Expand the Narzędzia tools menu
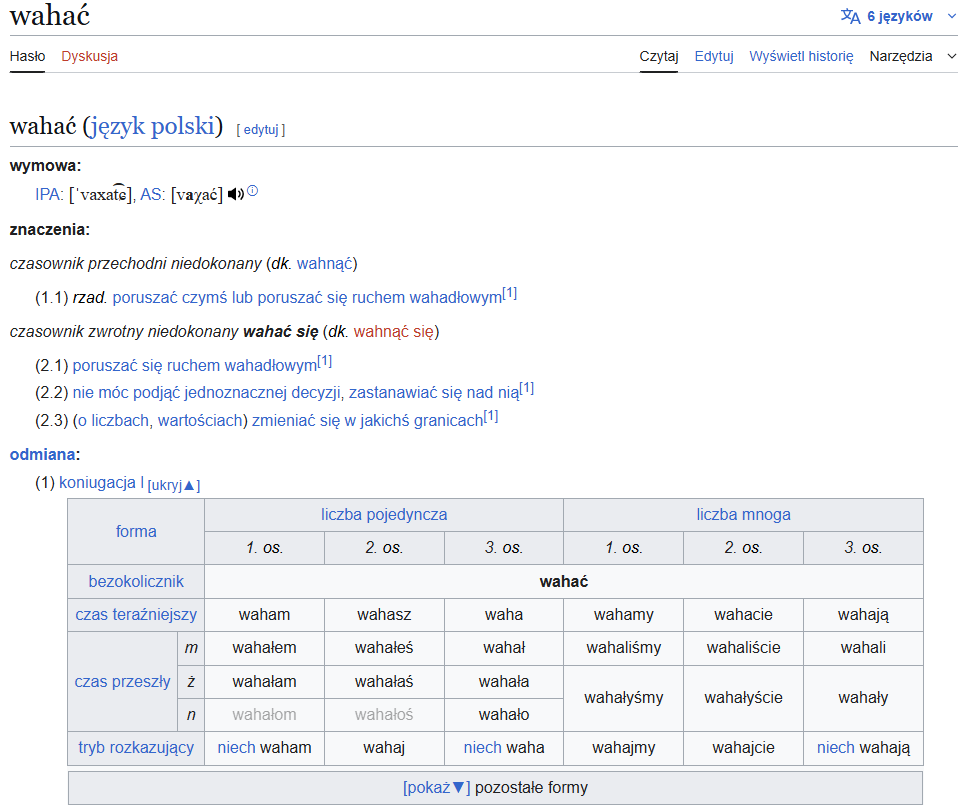Viewport: 965px width, 809px height. pos(912,56)
